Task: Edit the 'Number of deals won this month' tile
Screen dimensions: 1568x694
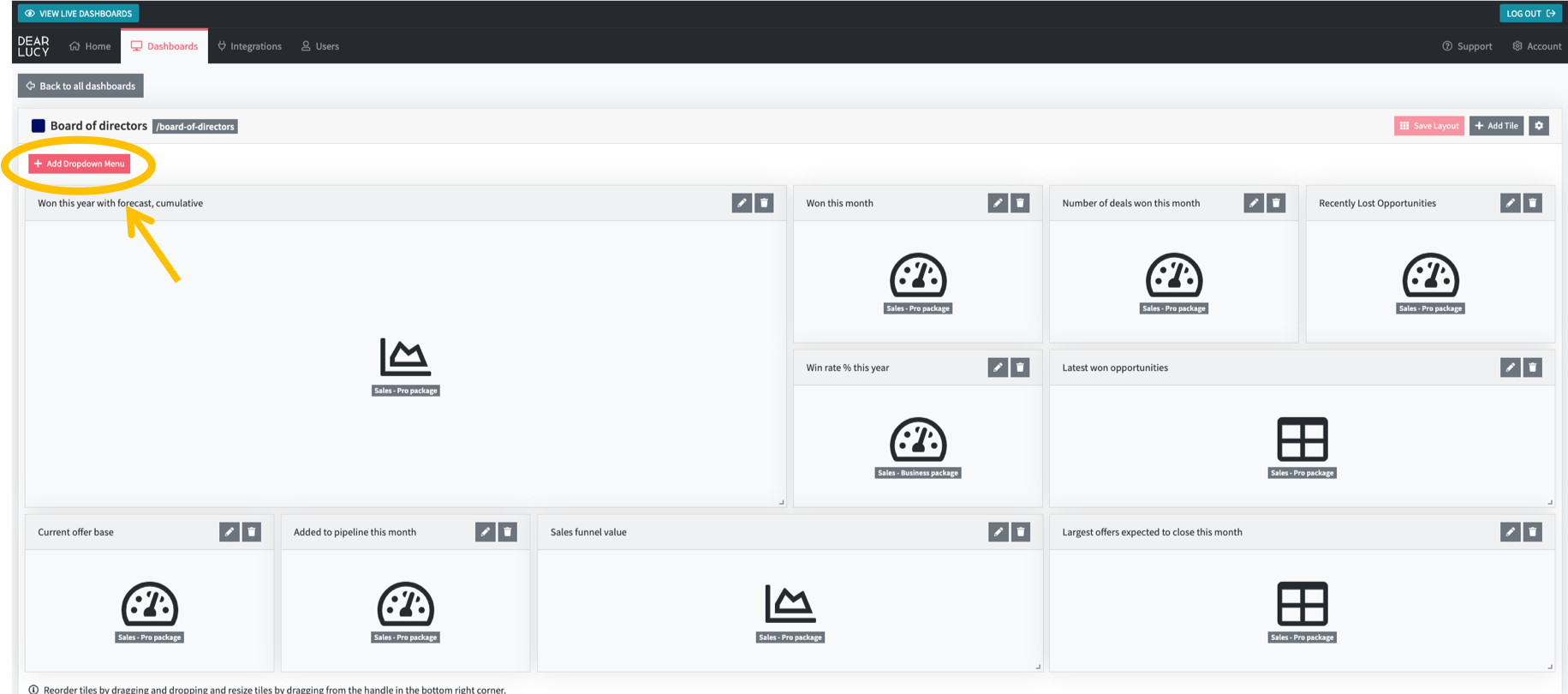Action: [1254, 203]
